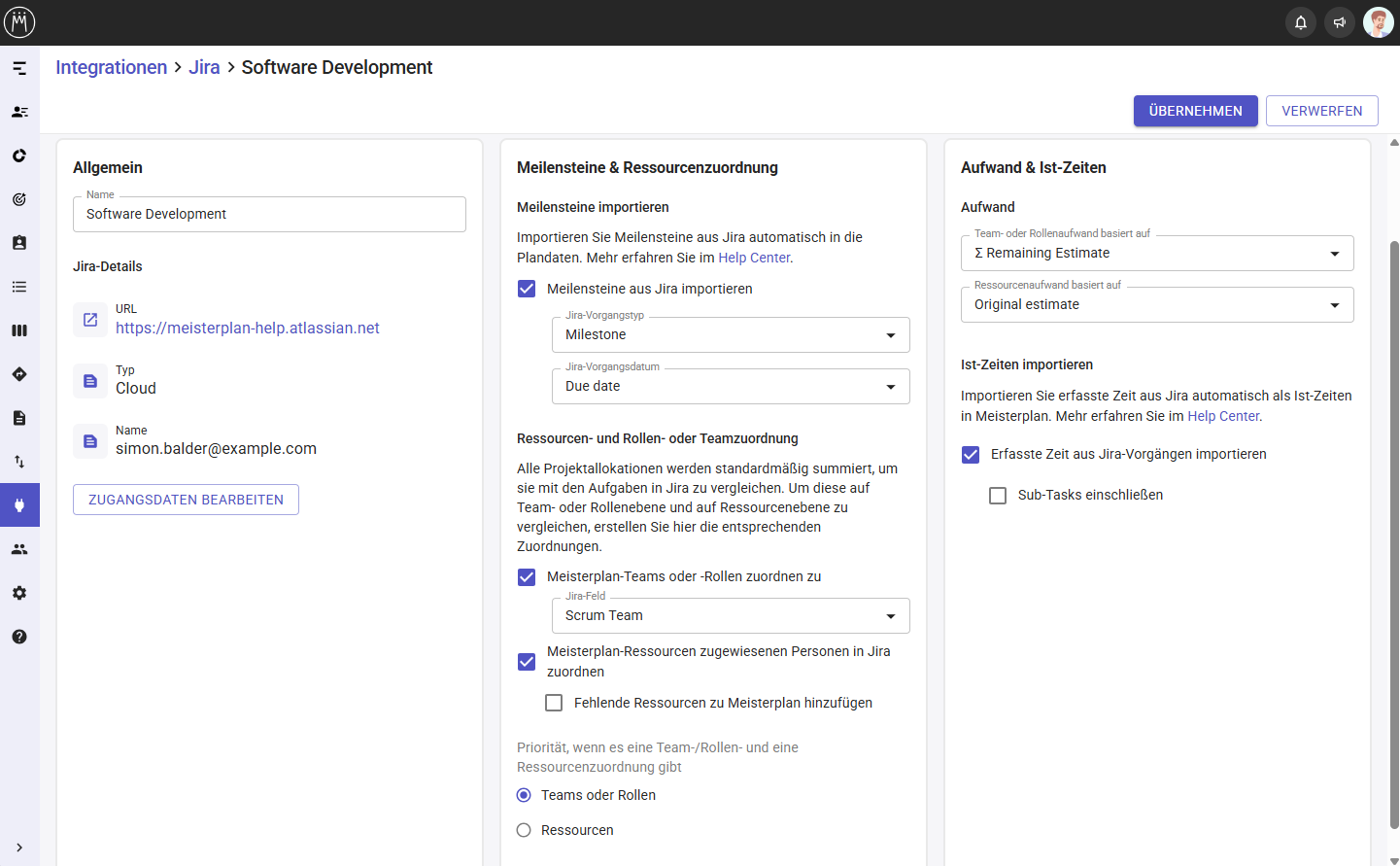The image size is (1400, 866).
Task: Enable Fehlende Ressourcen zu Meisterplan hinzufügen
Action: (x=554, y=703)
